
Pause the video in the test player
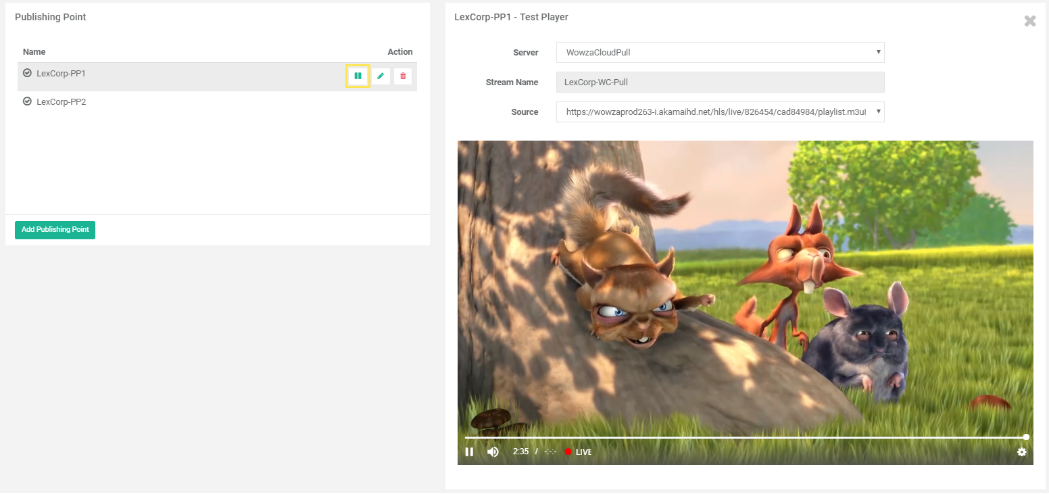[470, 452]
